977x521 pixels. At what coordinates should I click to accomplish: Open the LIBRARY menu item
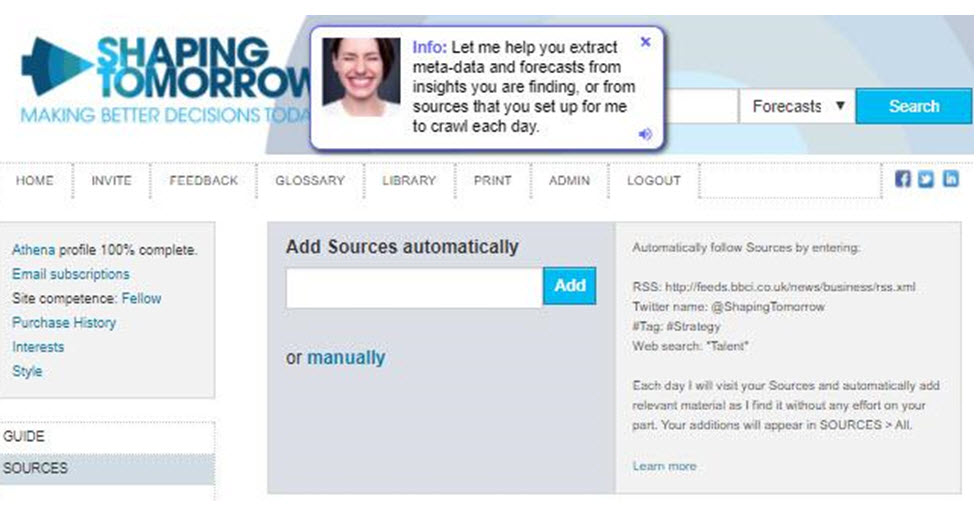coord(409,181)
